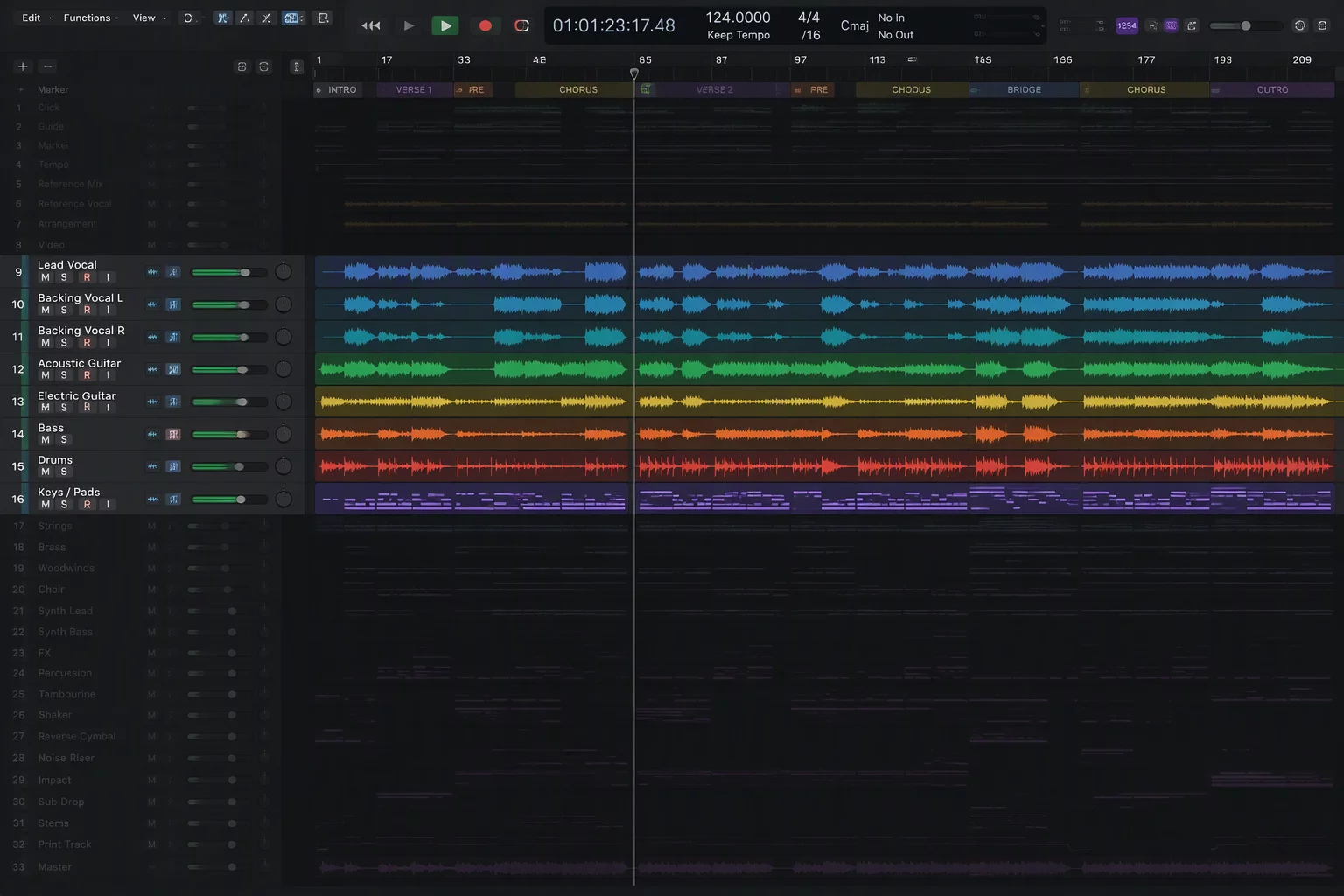Click the red record button
This screenshot has height=896, width=1344.
click(485, 25)
